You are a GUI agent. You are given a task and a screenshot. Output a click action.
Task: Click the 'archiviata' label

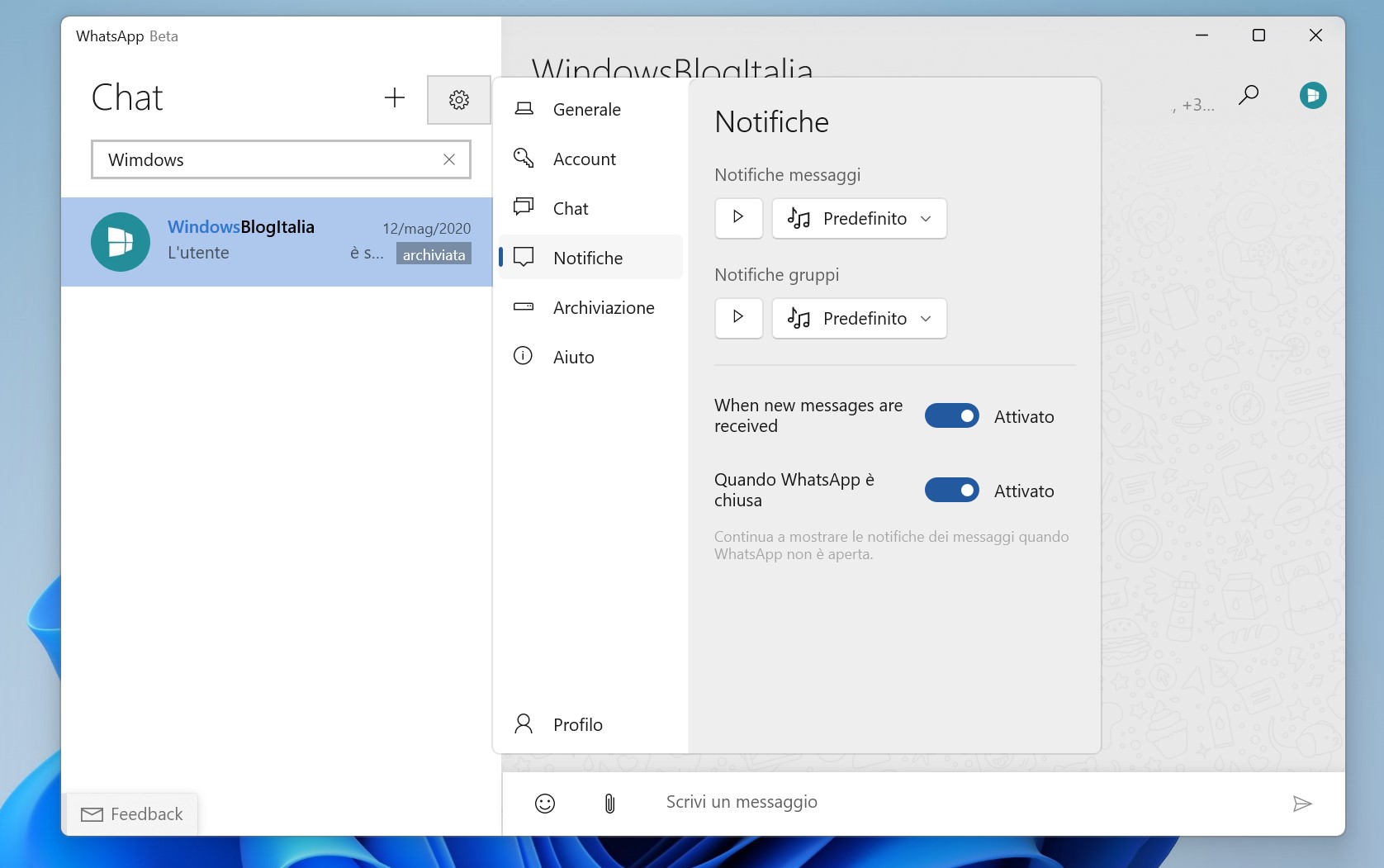point(434,254)
